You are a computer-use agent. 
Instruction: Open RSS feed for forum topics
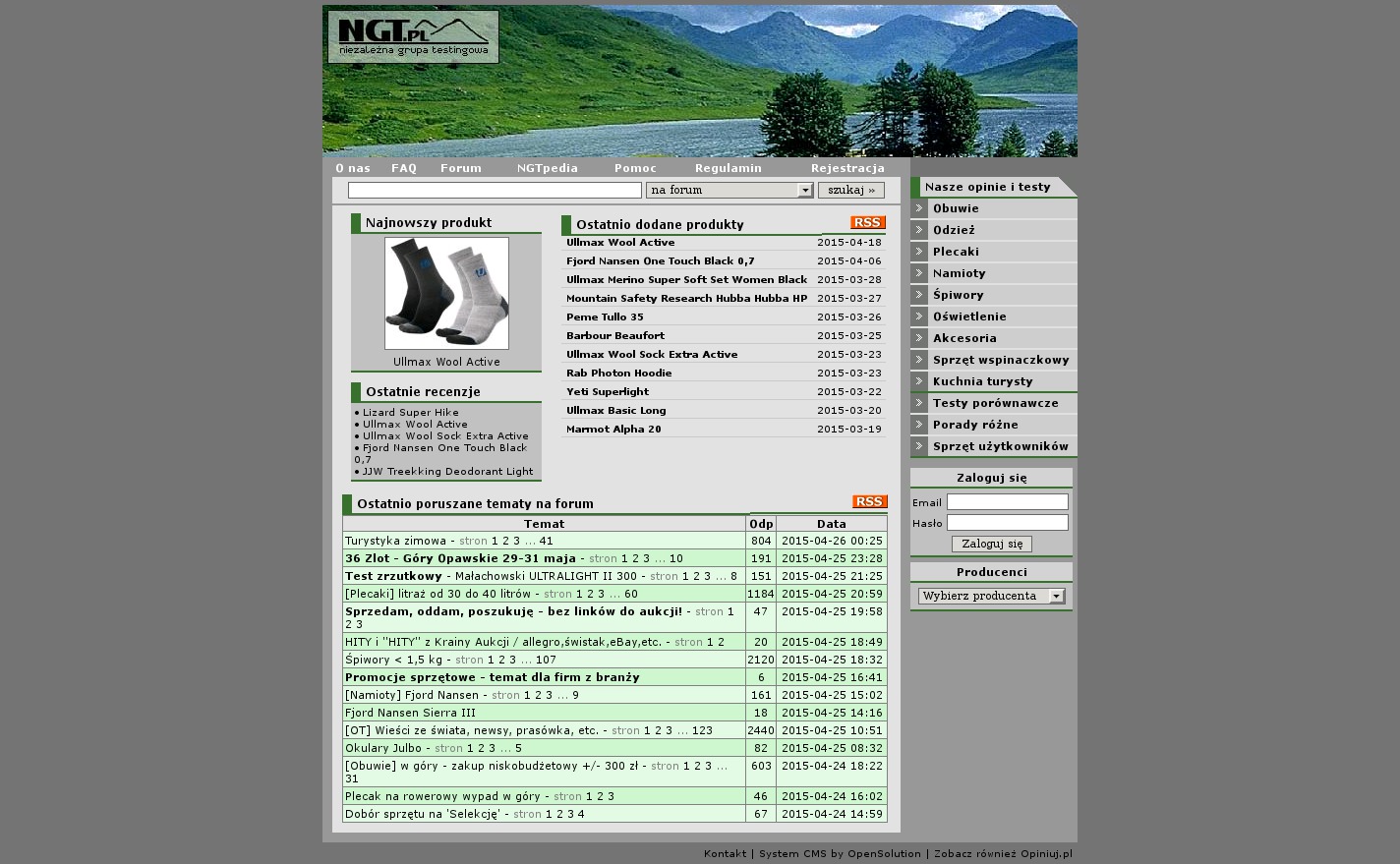tap(869, 502)
